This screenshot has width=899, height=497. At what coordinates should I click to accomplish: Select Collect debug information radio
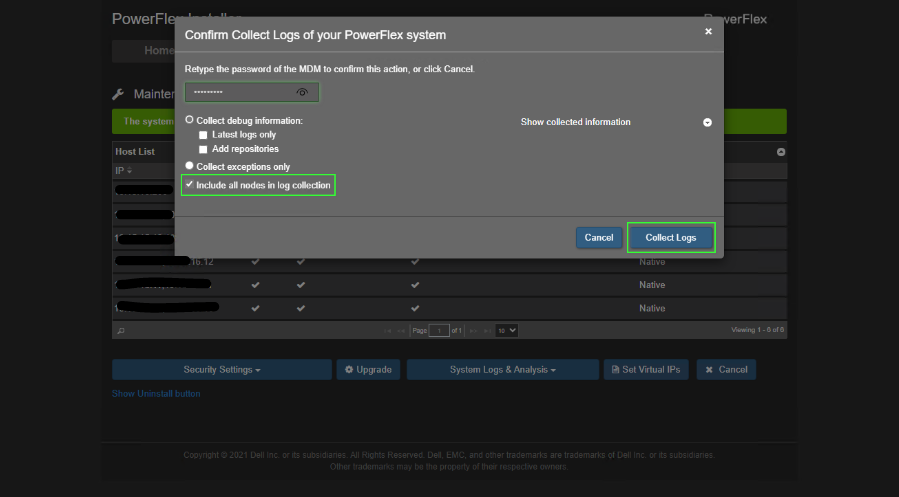189,120
